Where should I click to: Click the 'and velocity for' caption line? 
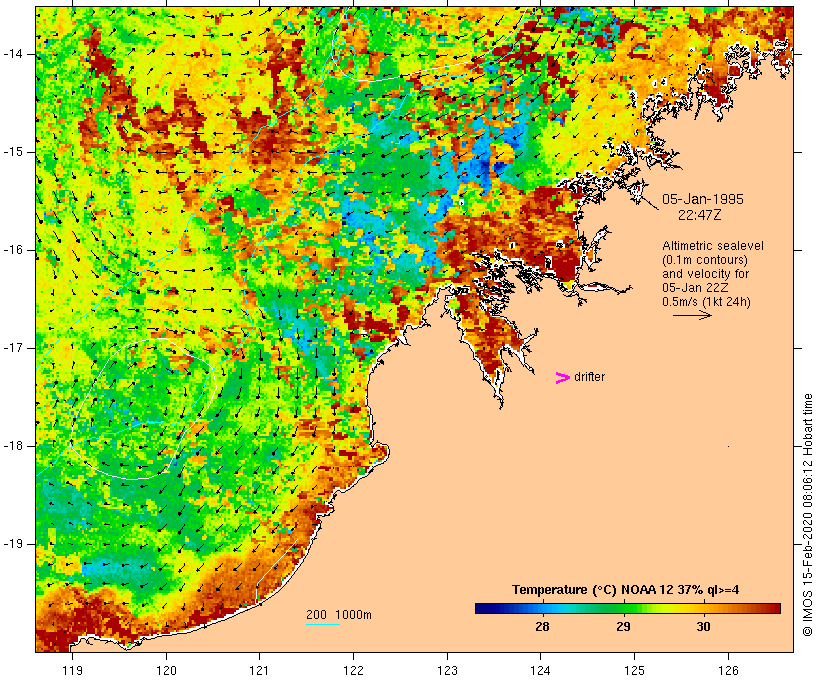tap(705, 274)
